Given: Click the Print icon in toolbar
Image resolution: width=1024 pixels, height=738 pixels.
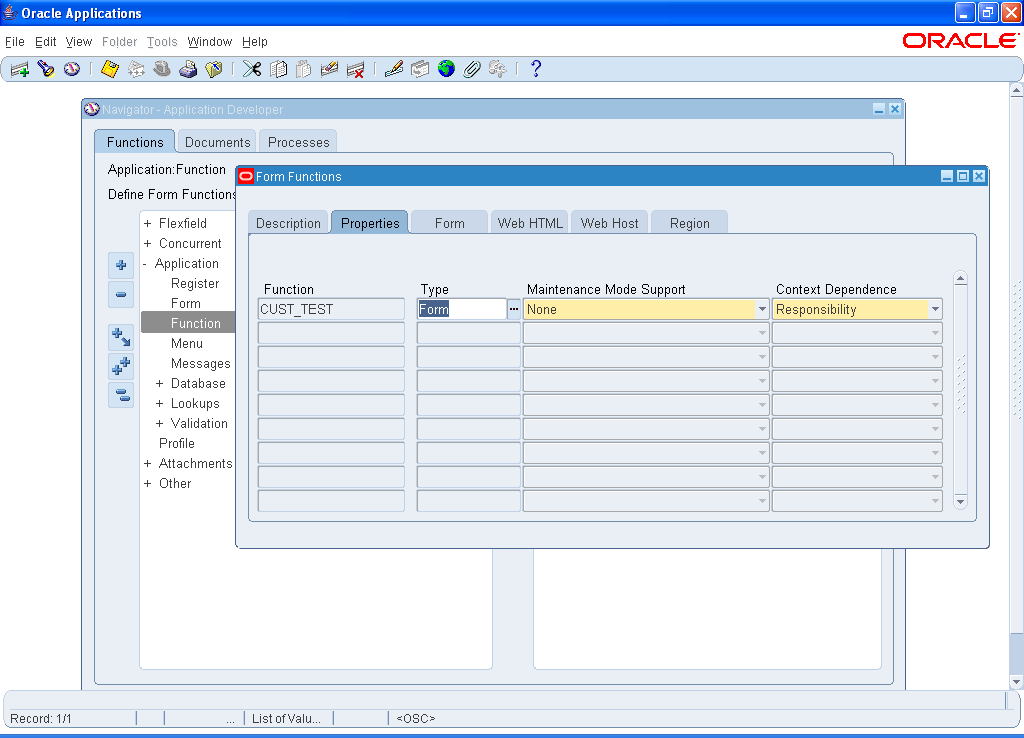Looking at the screenshot, I should (188, 69).
